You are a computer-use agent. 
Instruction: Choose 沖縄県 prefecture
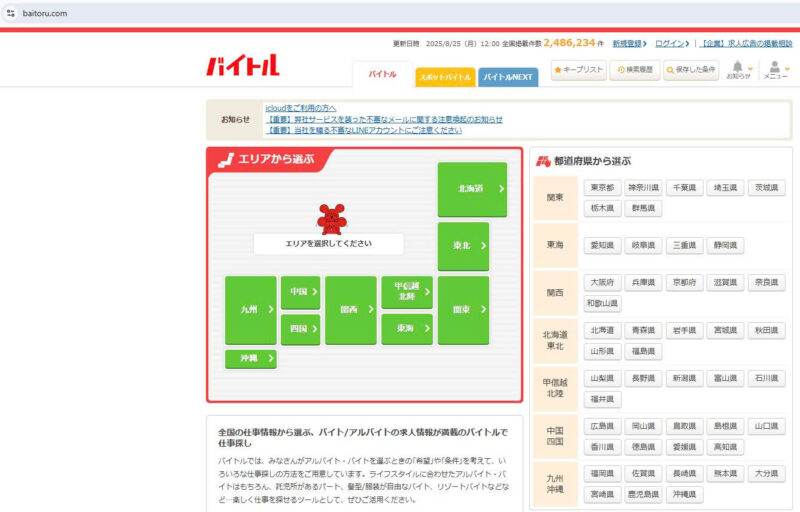pos(685,495)
